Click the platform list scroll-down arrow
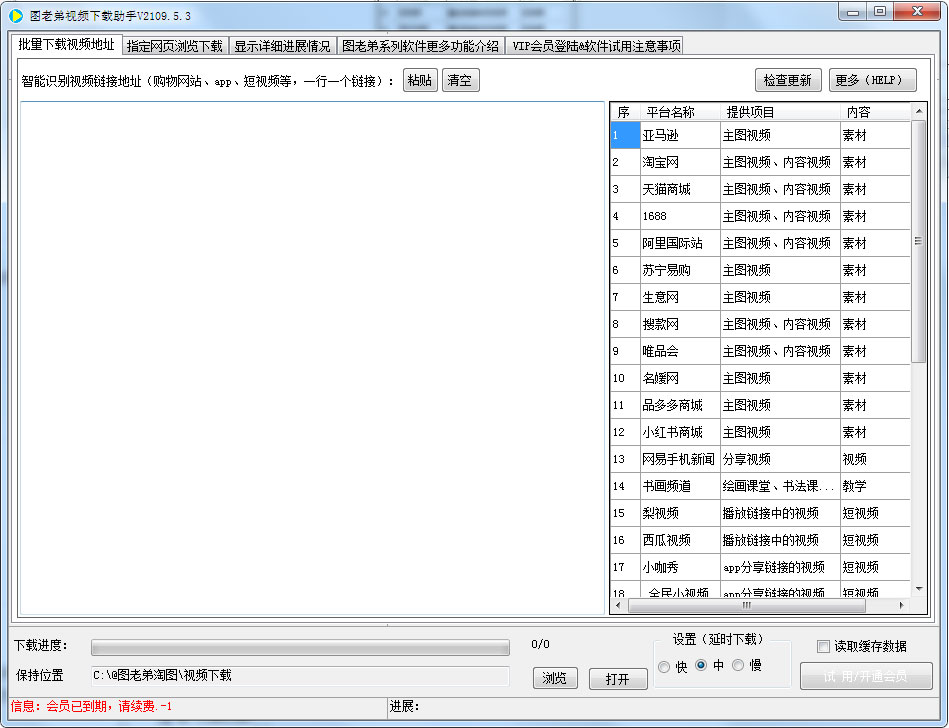Image resolution: width=949 pixels, height=728 pixels. pos(919,589)
